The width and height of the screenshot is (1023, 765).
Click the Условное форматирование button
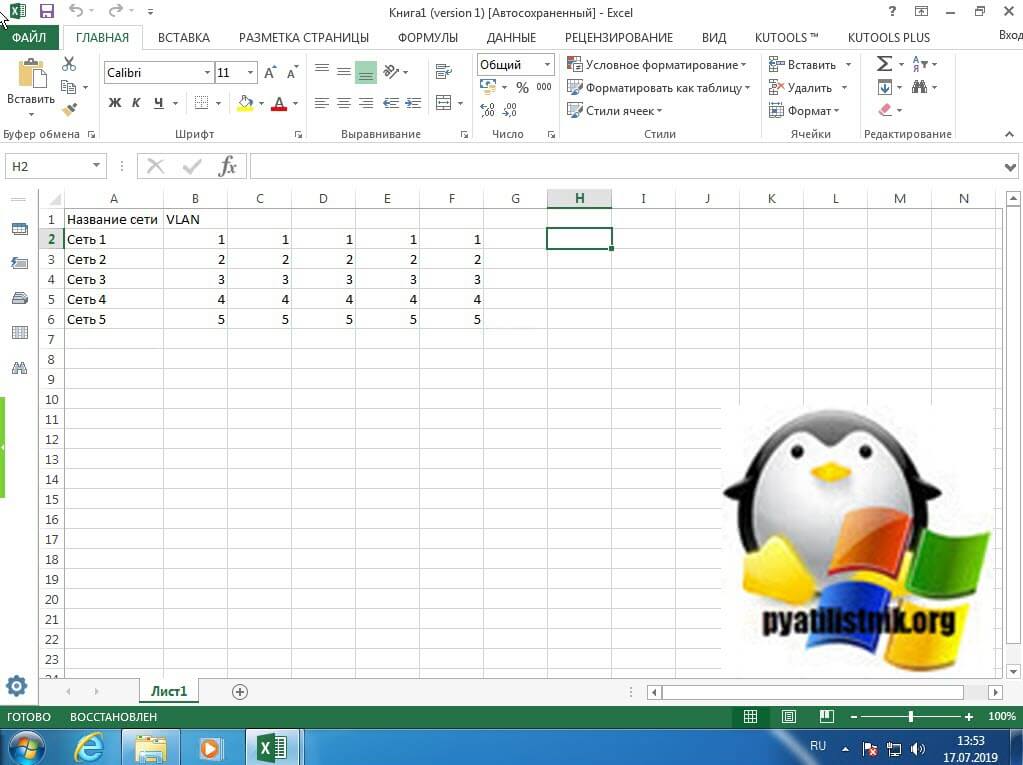point(658,65)
